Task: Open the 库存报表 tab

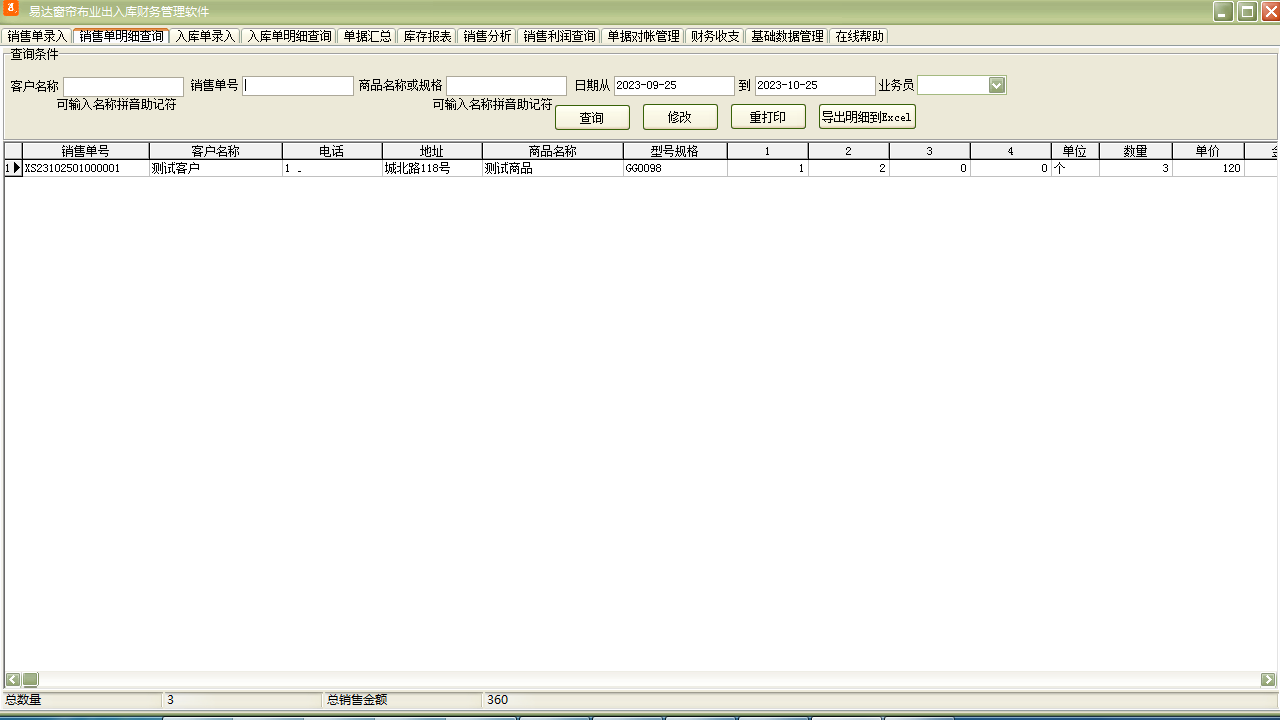Action: click(424, 35)
